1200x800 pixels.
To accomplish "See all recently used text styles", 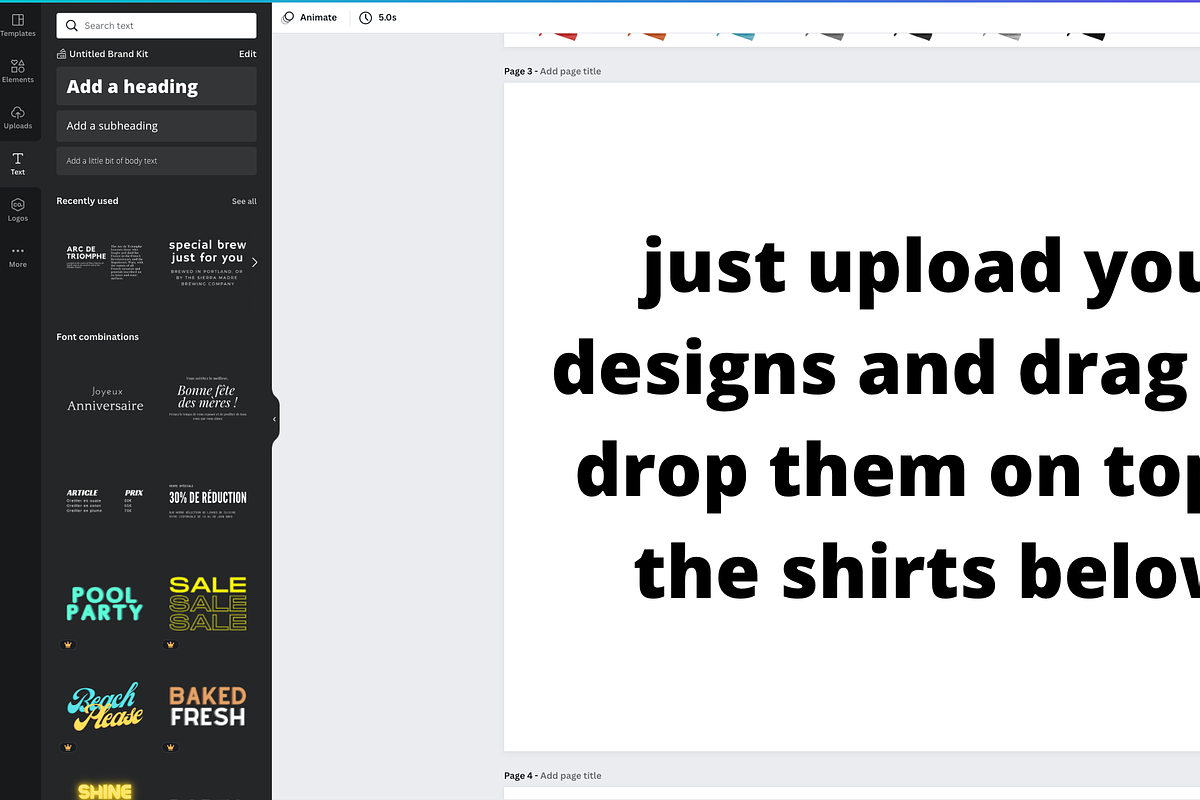I will pos(244,201).
